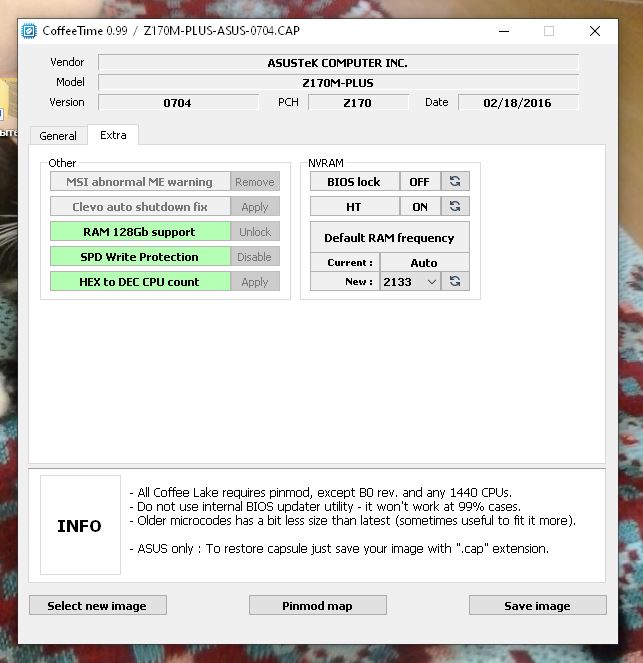This screenshot has height=663, width=643.
Task: Click the Version field 0704
Action: pyautogui.click(x=178, y=103)
